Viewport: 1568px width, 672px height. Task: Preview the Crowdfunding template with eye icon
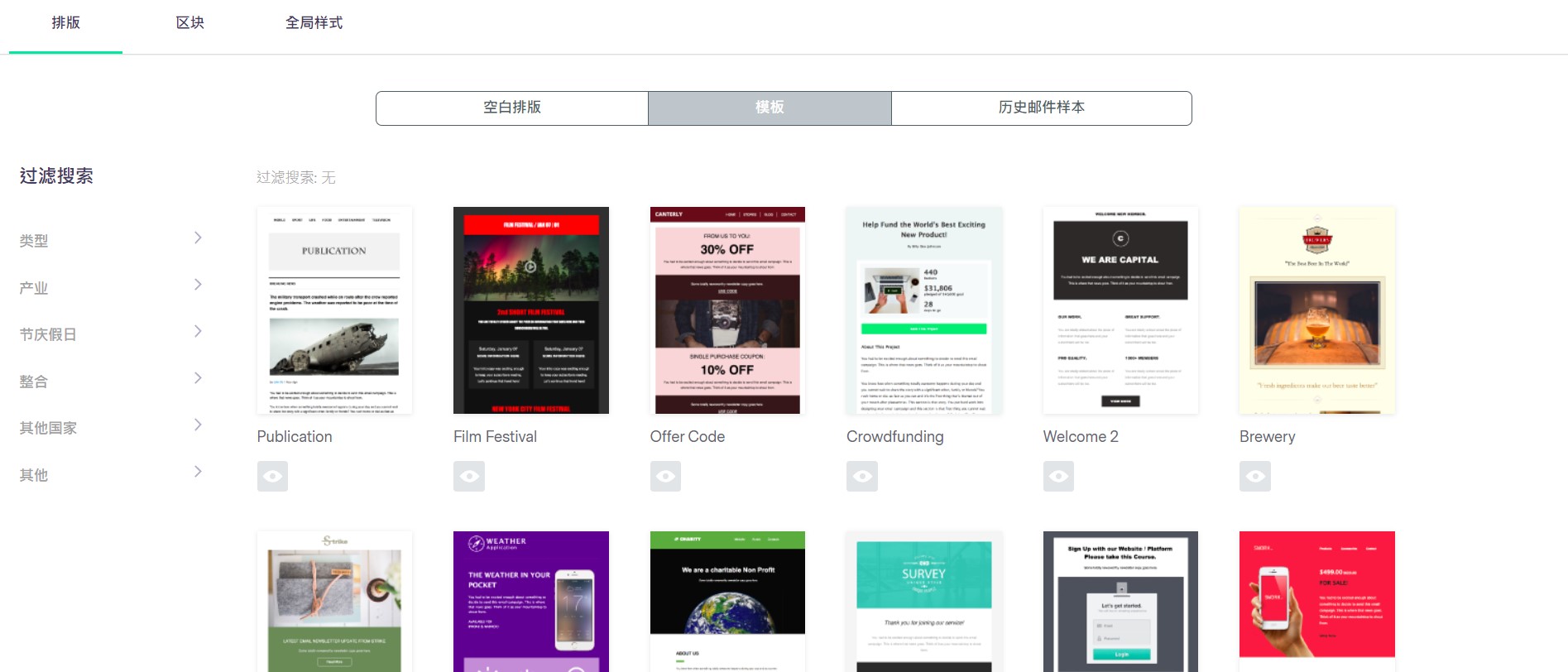[861, 476]
